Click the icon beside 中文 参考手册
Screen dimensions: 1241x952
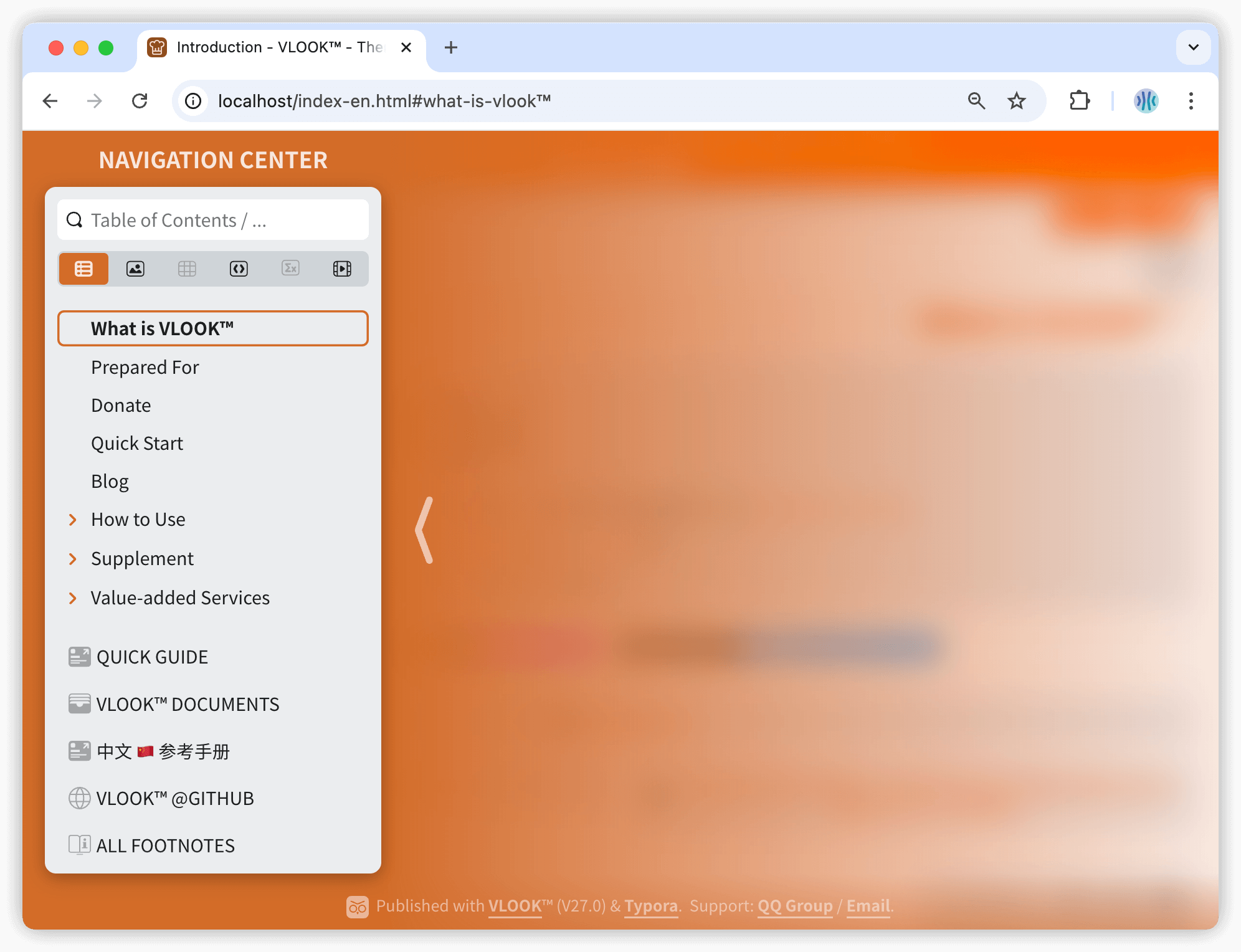tap(79, 751)
